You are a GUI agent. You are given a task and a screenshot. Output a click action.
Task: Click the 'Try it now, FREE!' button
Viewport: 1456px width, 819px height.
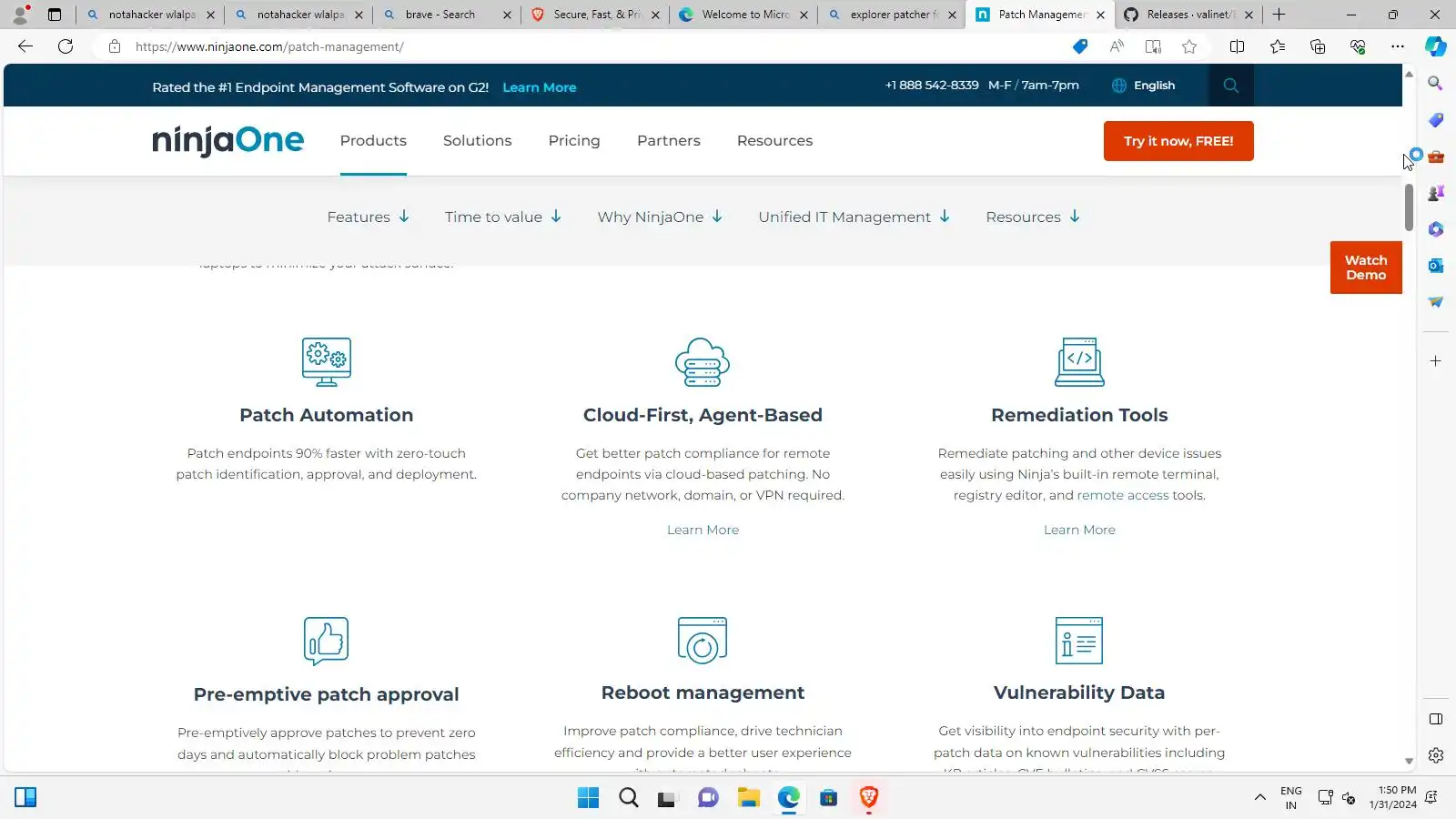coord(1178,141)
